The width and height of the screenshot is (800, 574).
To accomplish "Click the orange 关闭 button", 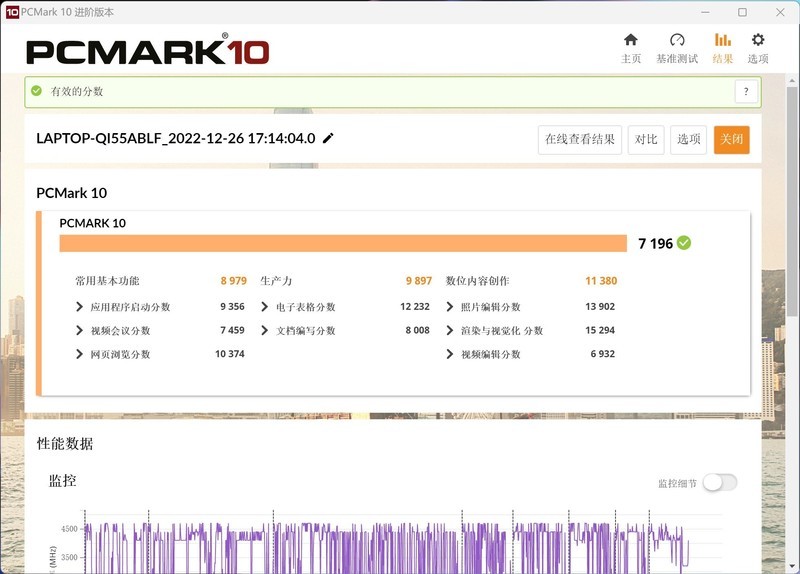I will tap(732, 139).
